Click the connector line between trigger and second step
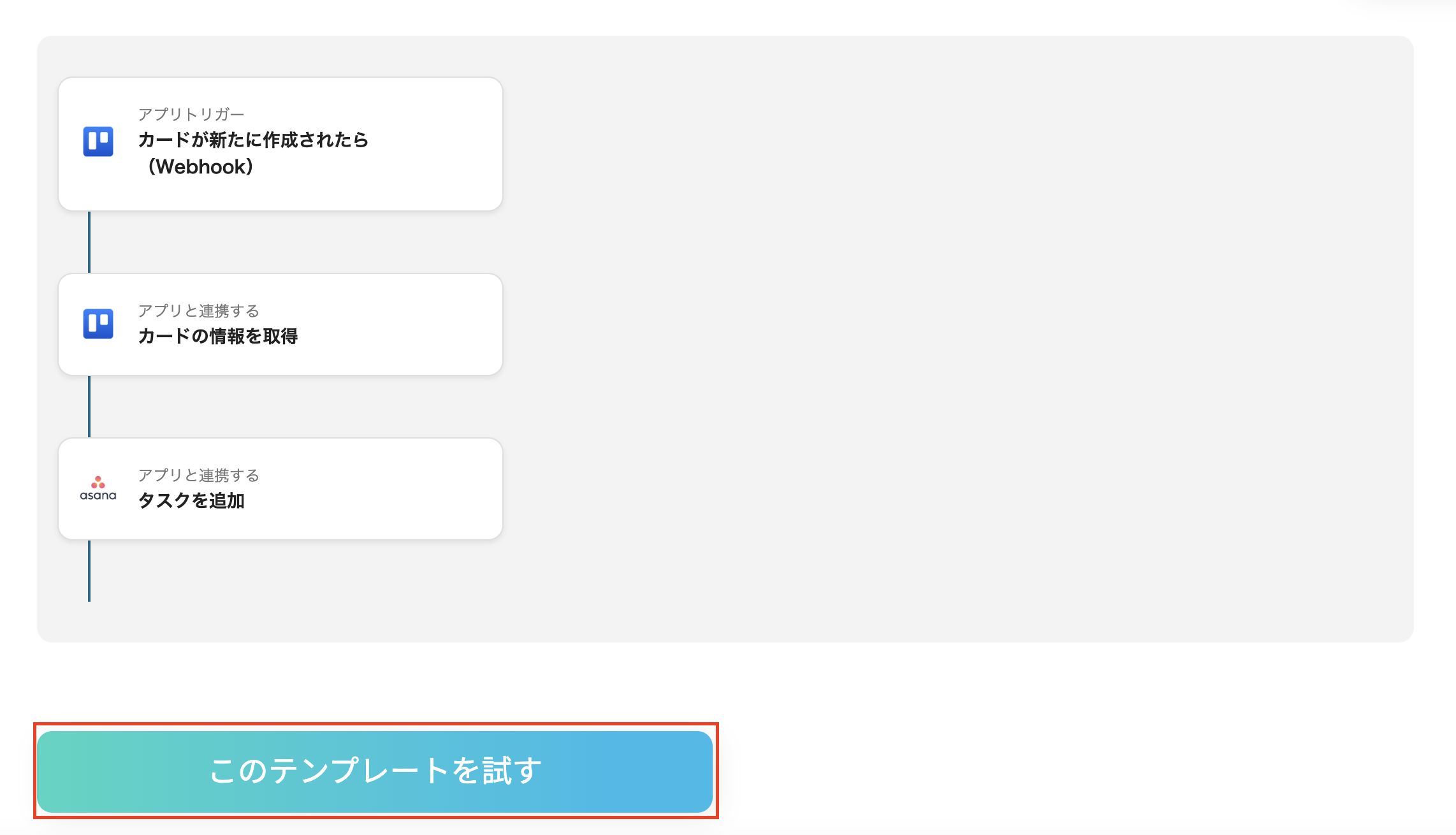This screenshot has width=1456, height=835. point(89,242)
